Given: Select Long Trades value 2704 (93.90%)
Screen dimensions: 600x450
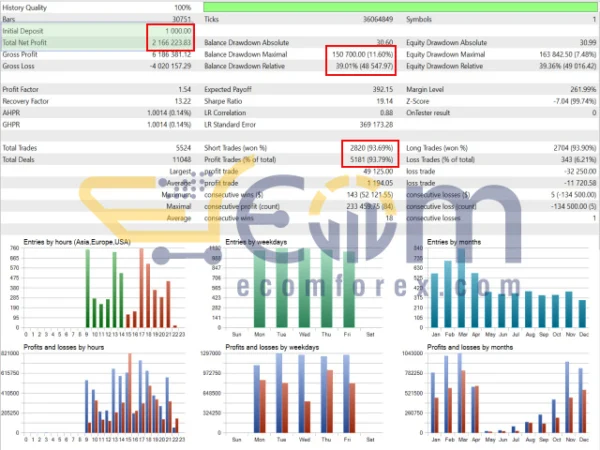Looking at the screenshot, I should coord(575,148).
